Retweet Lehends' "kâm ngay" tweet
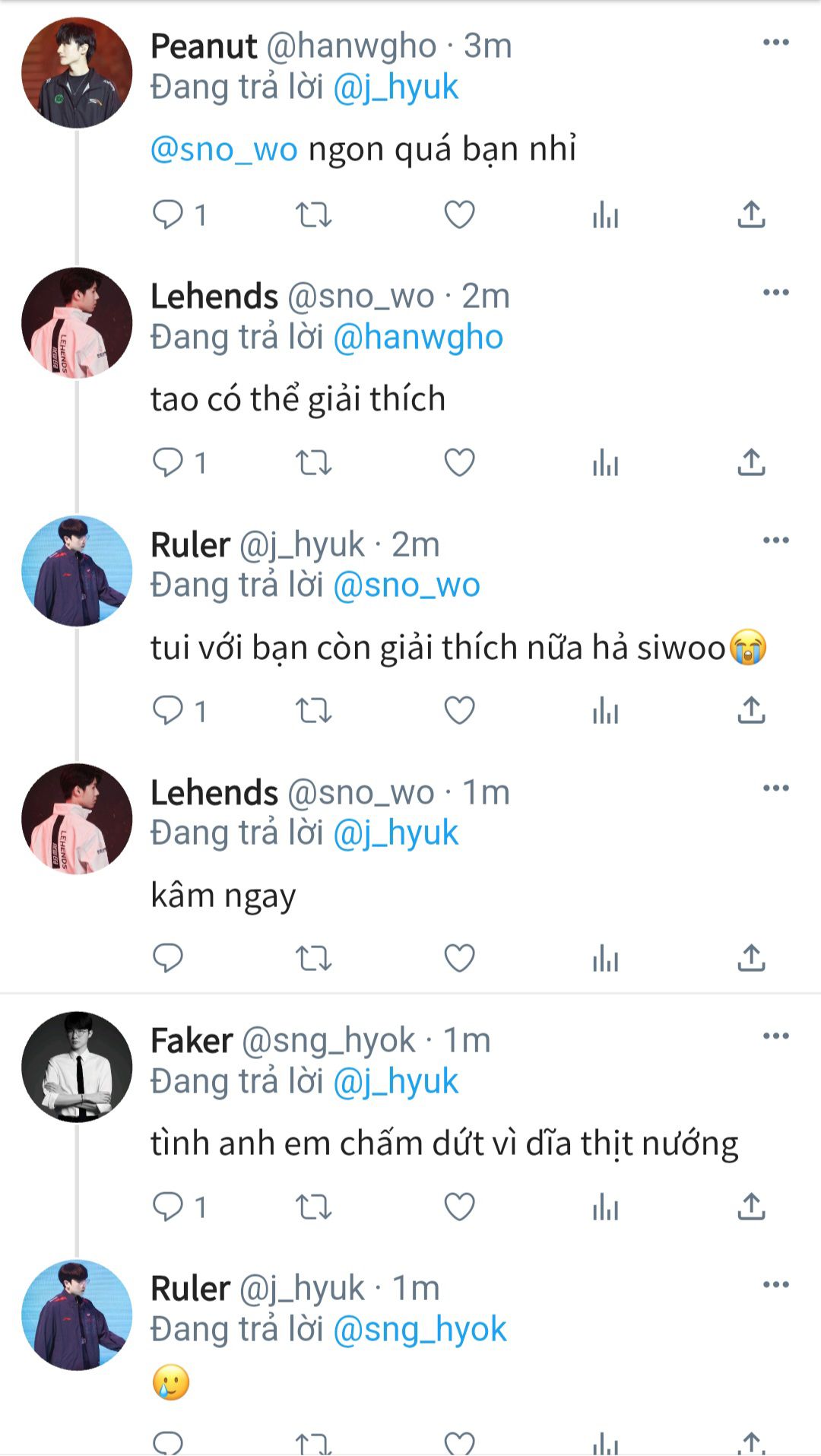The width and height of the screenshot is (821, 1456). 313,958
